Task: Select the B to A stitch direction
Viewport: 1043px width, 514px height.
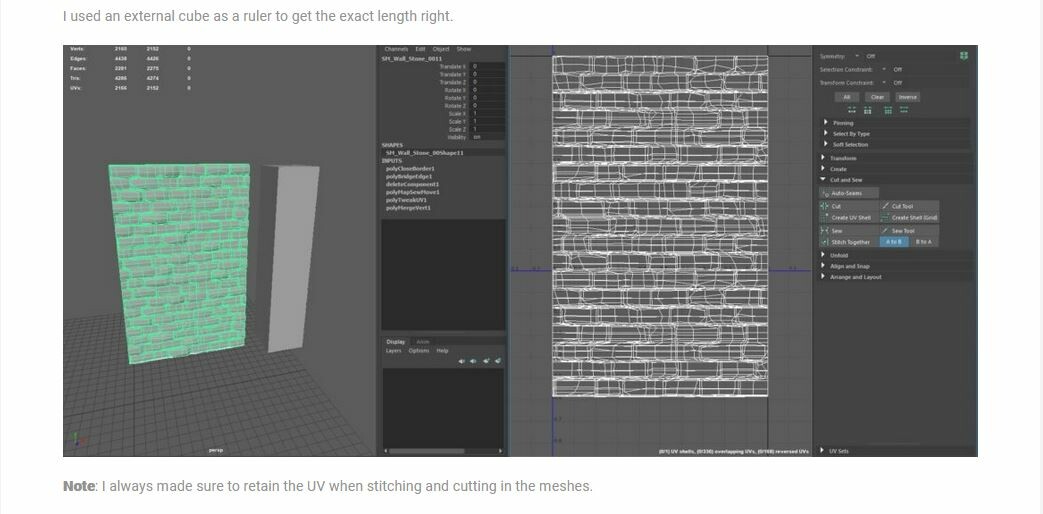Action: tap(923, 242)
